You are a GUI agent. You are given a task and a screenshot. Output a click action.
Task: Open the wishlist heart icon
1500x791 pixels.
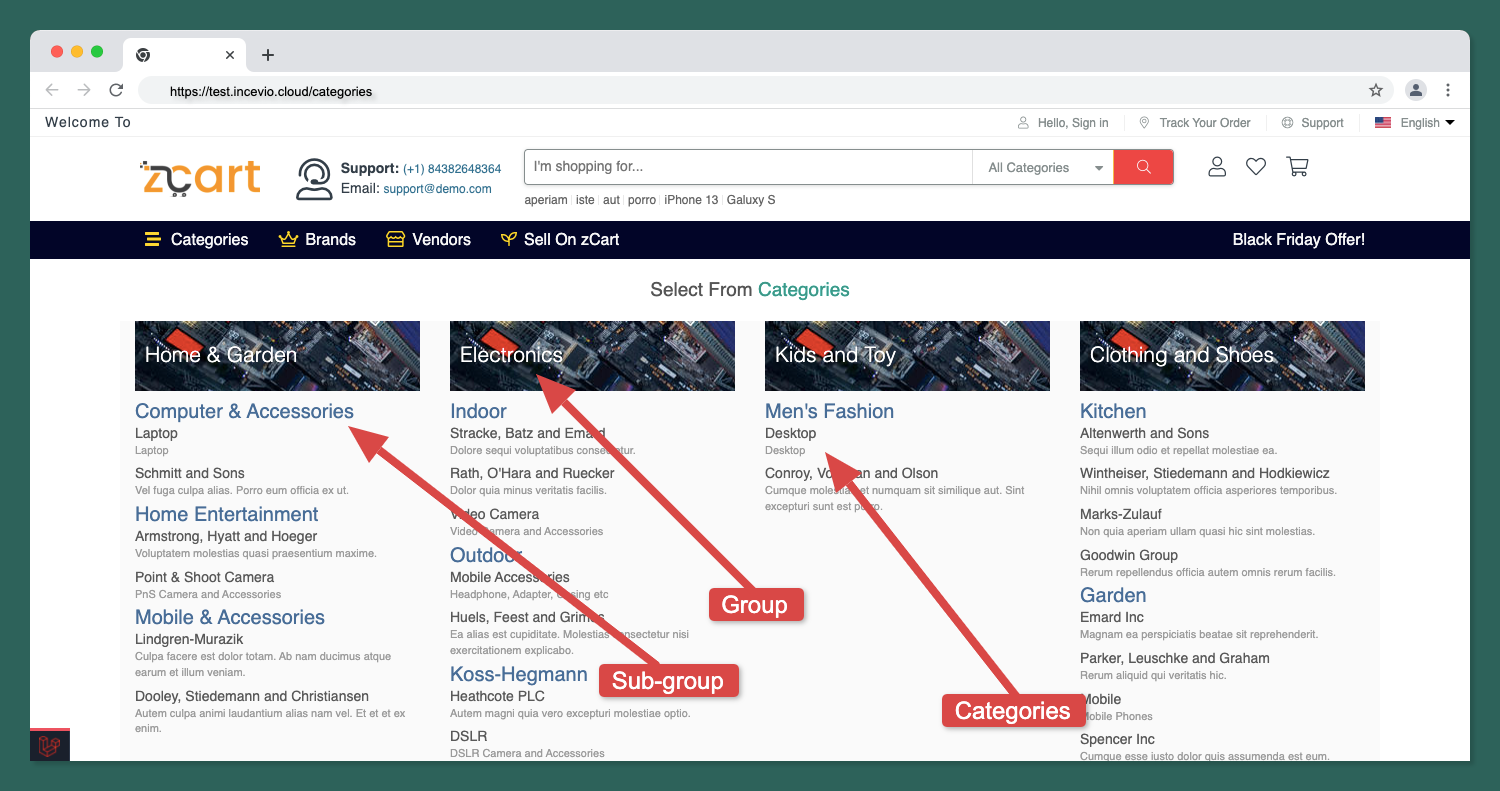pos(1256,167)
